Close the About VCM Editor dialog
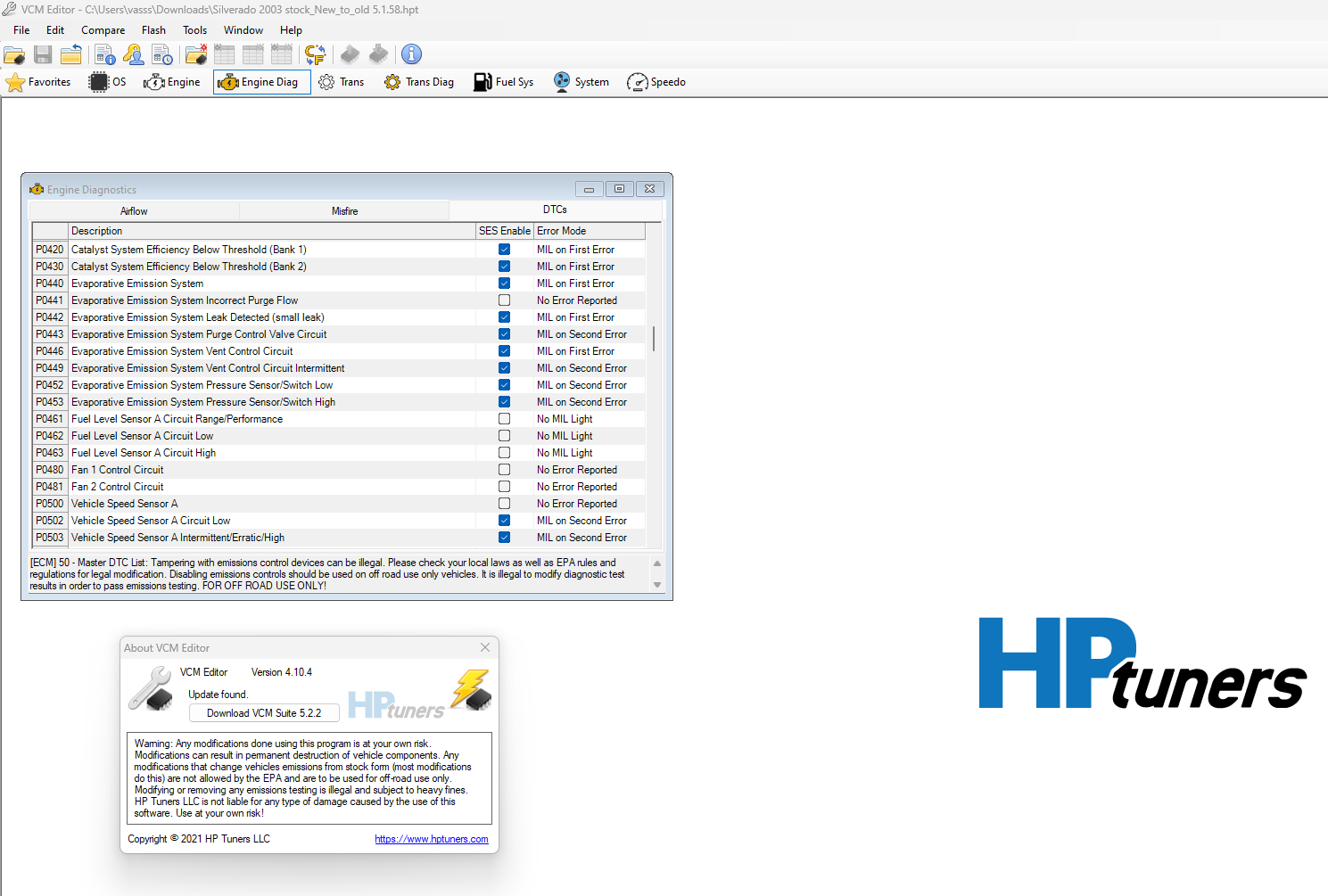 click(485, 647)
